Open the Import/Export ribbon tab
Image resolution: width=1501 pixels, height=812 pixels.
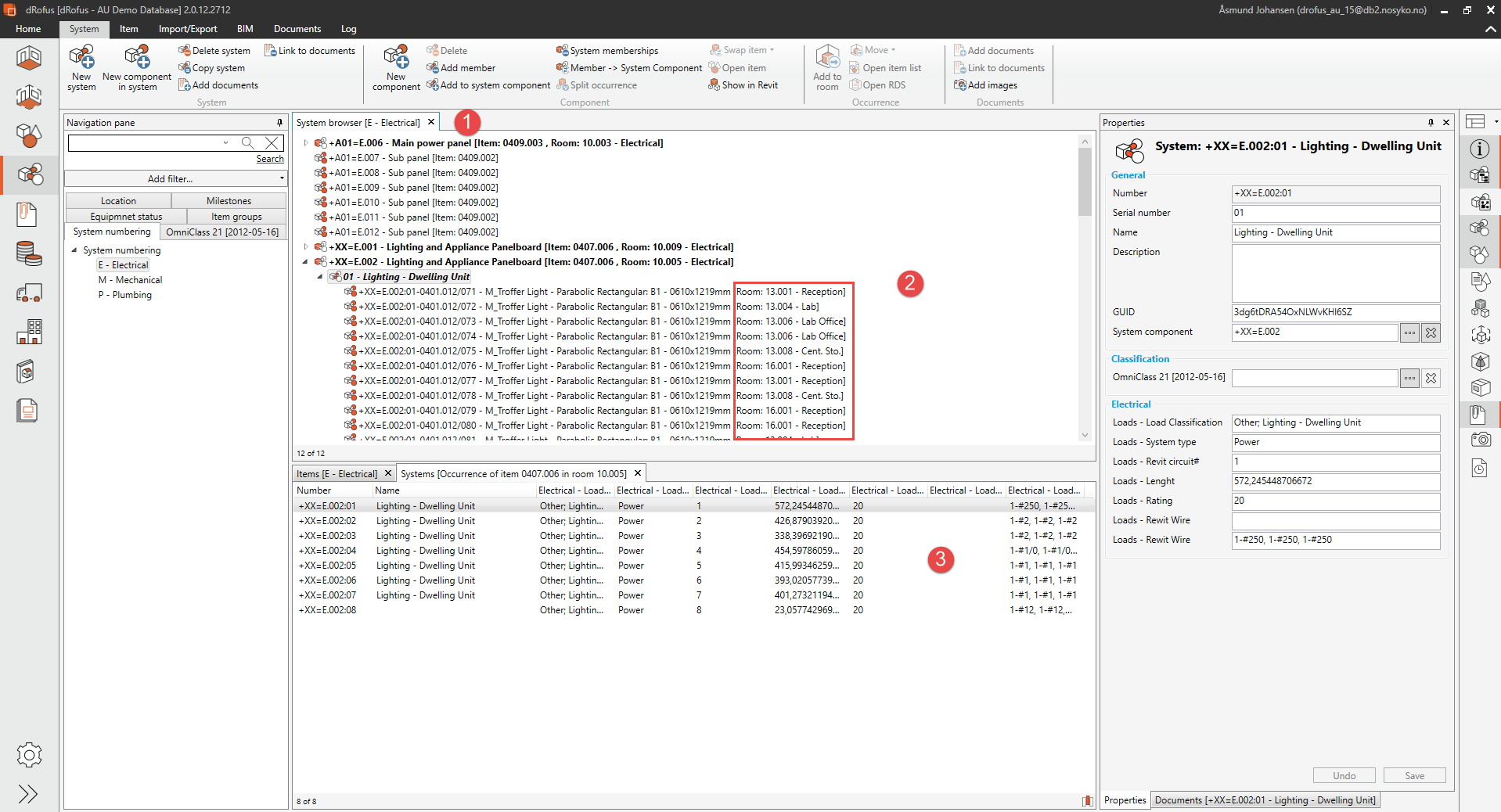click(x=188, y=29)
